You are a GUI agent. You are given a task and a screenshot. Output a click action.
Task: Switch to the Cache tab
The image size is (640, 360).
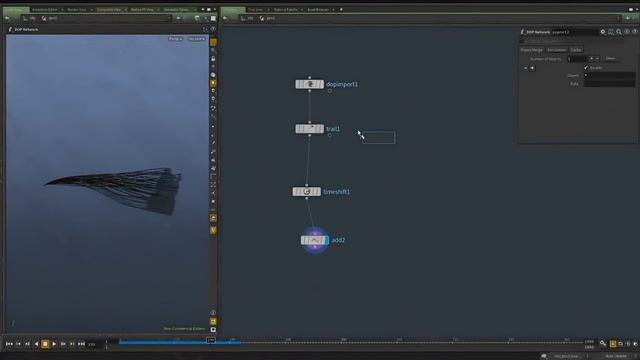(576, 50)
